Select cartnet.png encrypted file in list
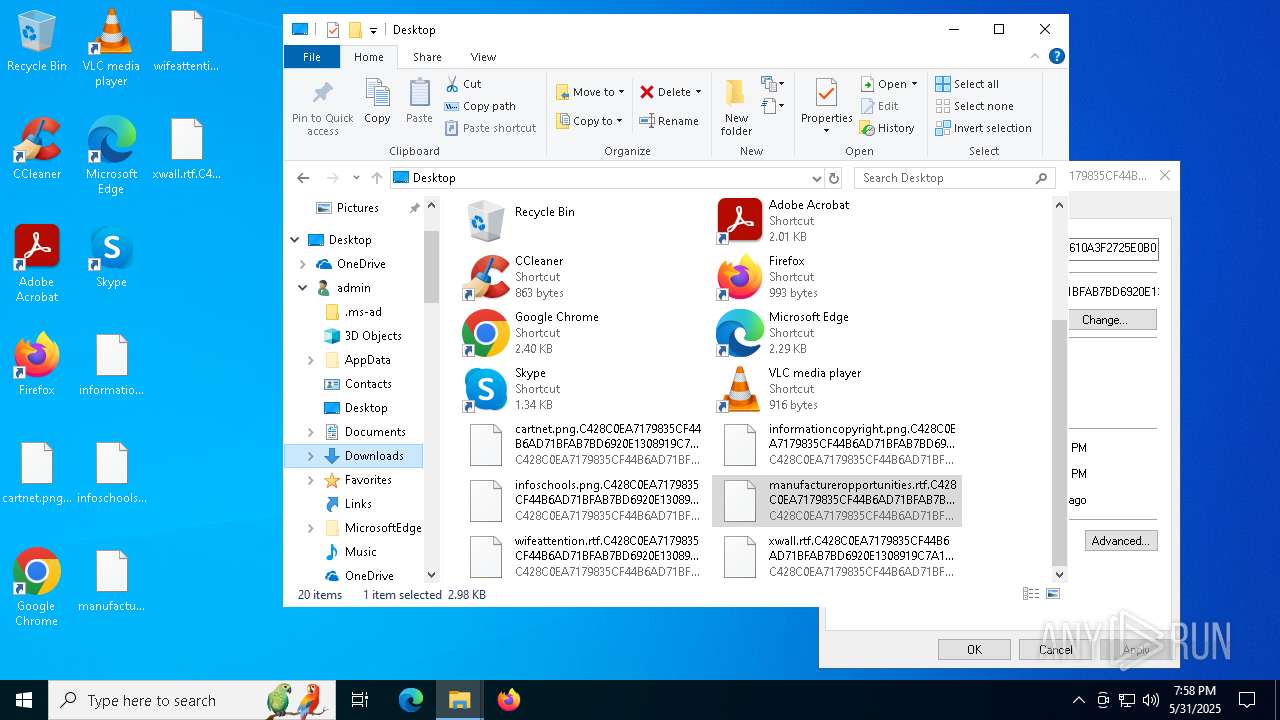Screen dimensions: 1280x720 pyautogui.click(x=582, y=445)
